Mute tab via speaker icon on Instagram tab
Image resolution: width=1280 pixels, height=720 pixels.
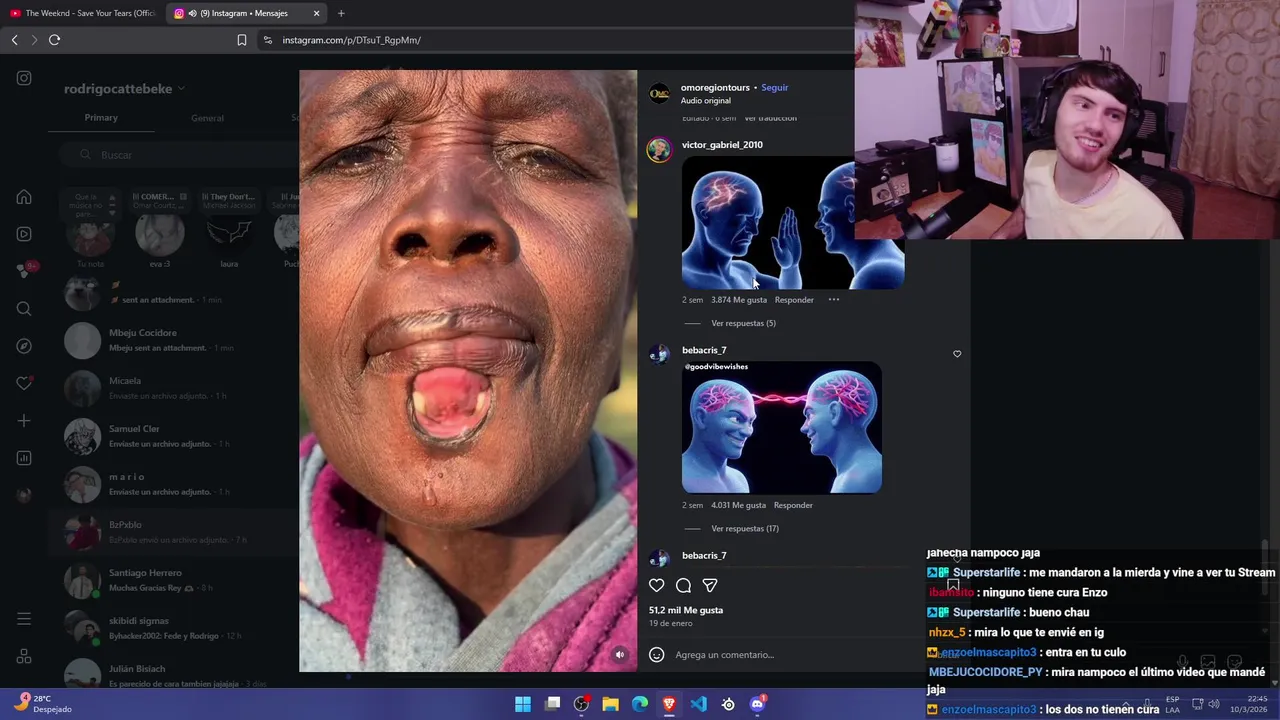coord(192,13)
